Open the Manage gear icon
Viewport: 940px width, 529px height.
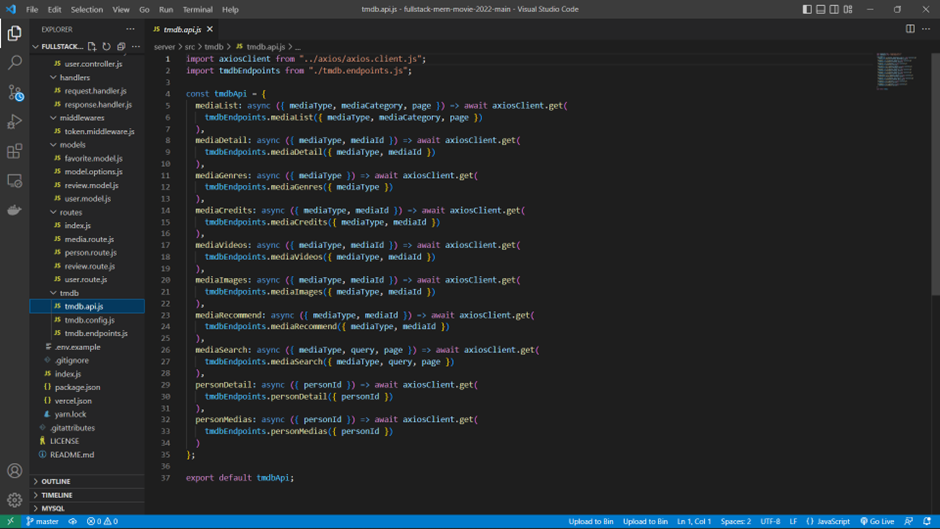tap(14, 499)
